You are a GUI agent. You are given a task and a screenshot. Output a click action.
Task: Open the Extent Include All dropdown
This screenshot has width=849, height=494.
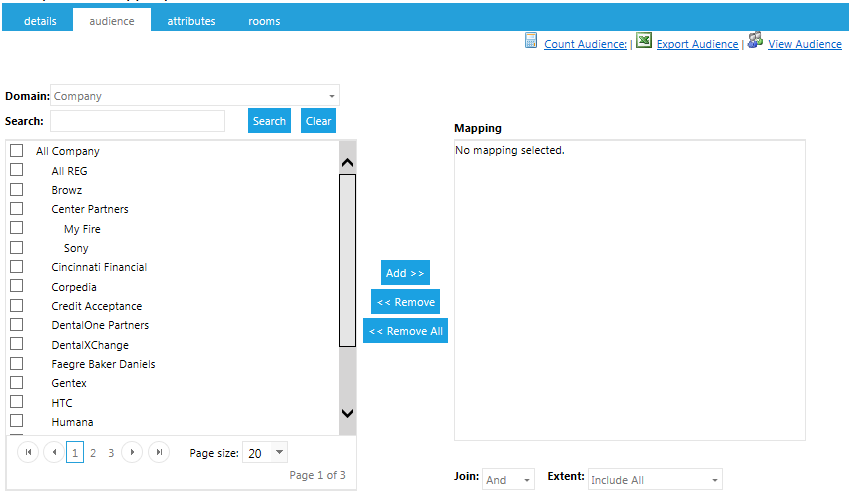(x=715, y=480)
